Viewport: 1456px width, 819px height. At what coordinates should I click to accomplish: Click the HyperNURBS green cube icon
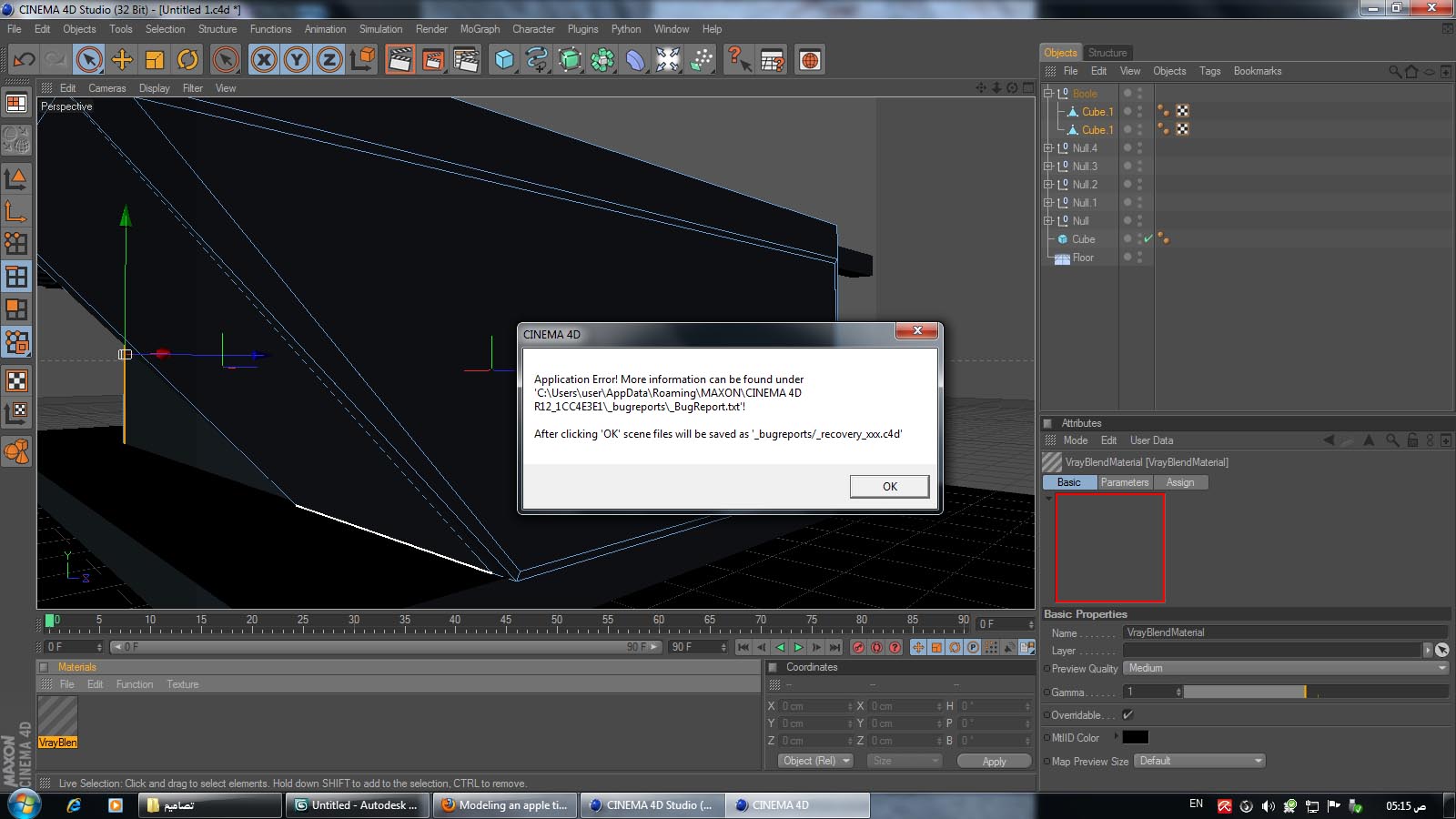click(570, 60)
